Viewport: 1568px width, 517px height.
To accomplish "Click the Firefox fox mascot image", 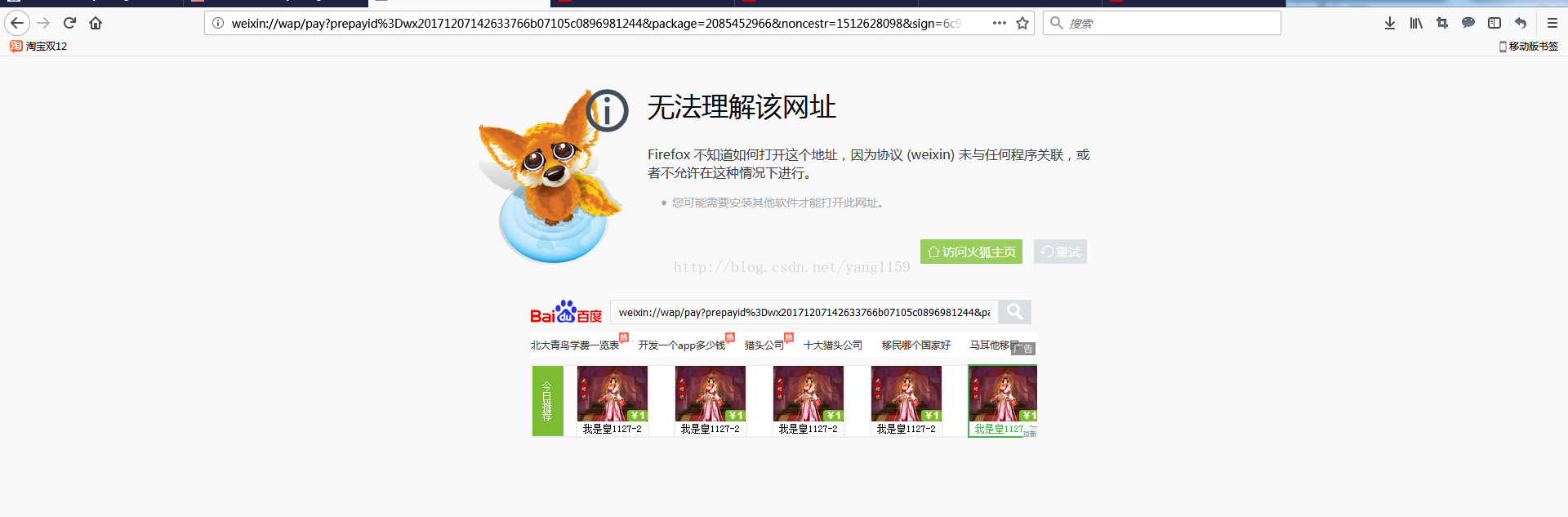I will [550, 176].
